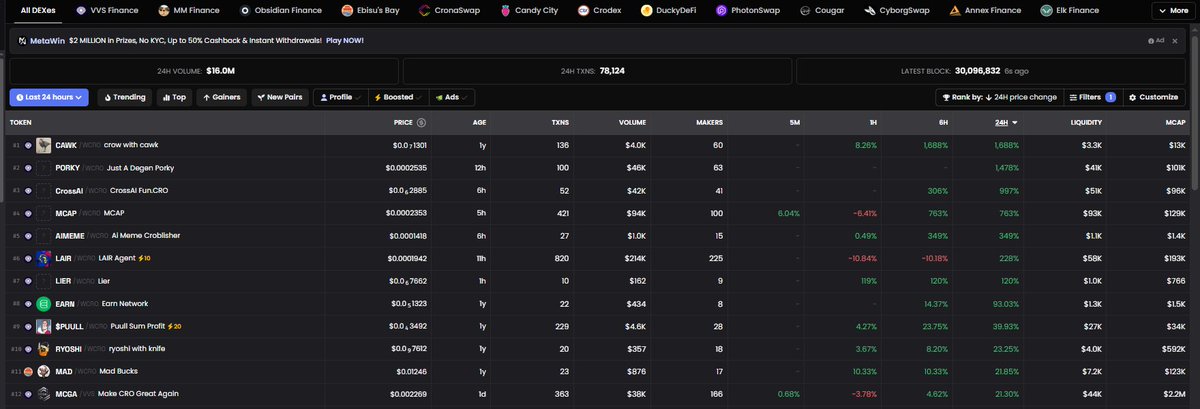Click the New Pairs button
Screen dimensions: 1200x409
coord(280,97)
